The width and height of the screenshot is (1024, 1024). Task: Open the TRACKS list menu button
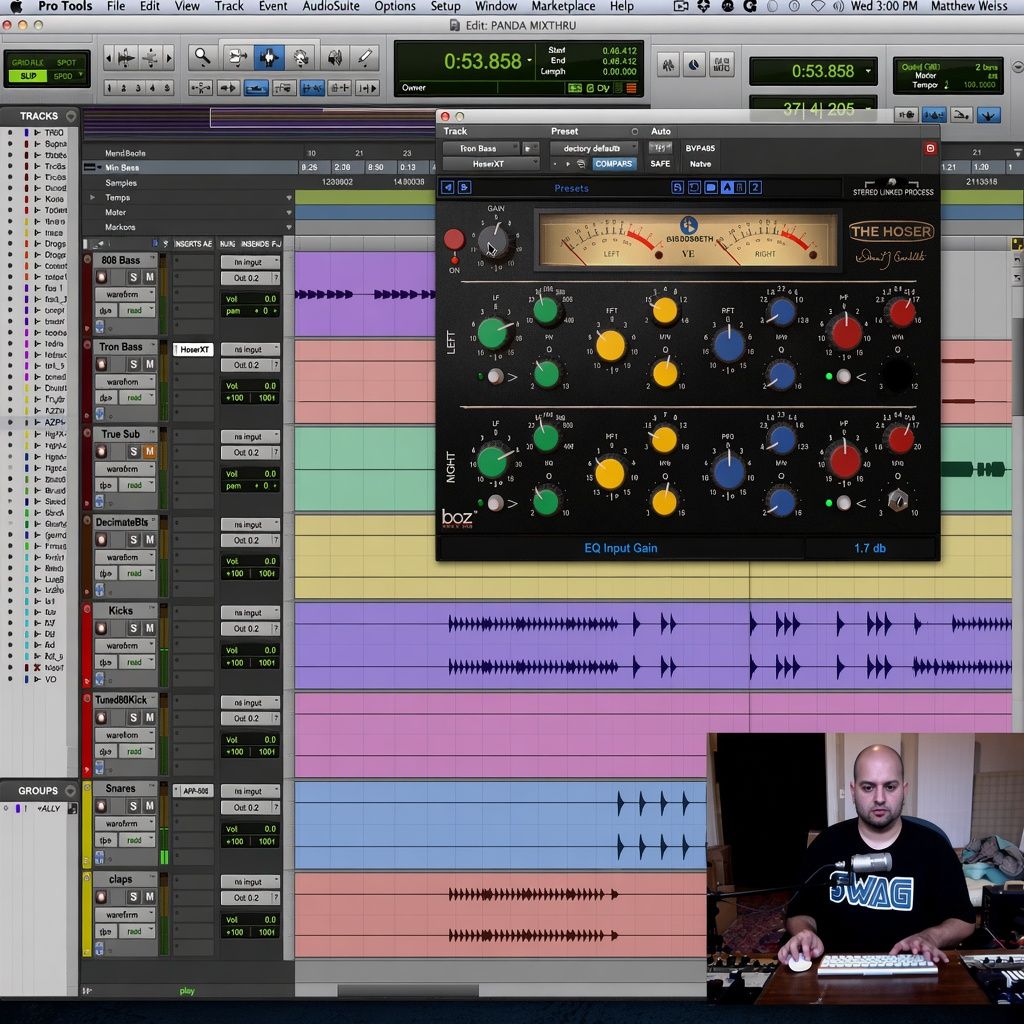tap(71, 116)
